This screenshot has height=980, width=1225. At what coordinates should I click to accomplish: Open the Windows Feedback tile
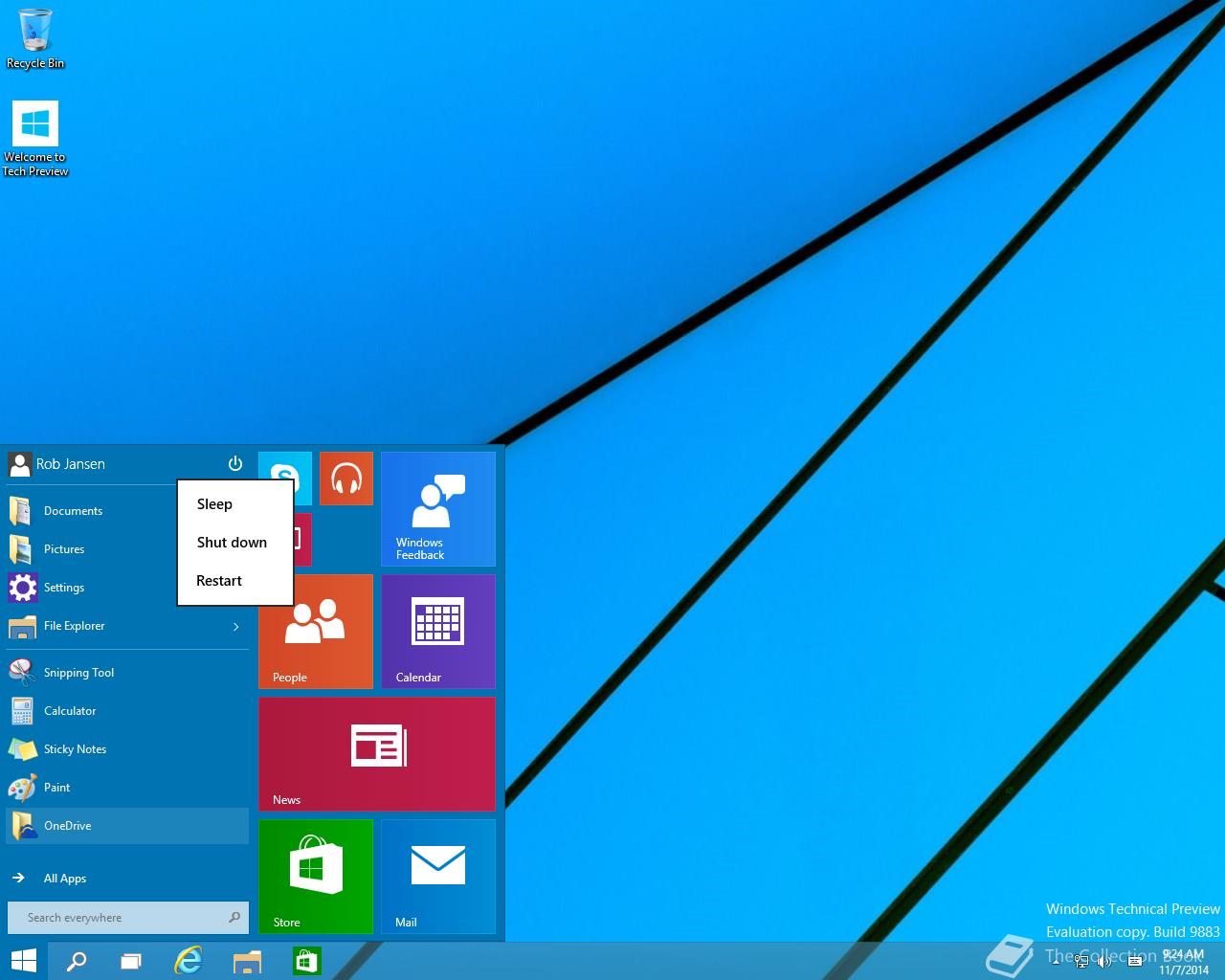[x=438, y=509]
